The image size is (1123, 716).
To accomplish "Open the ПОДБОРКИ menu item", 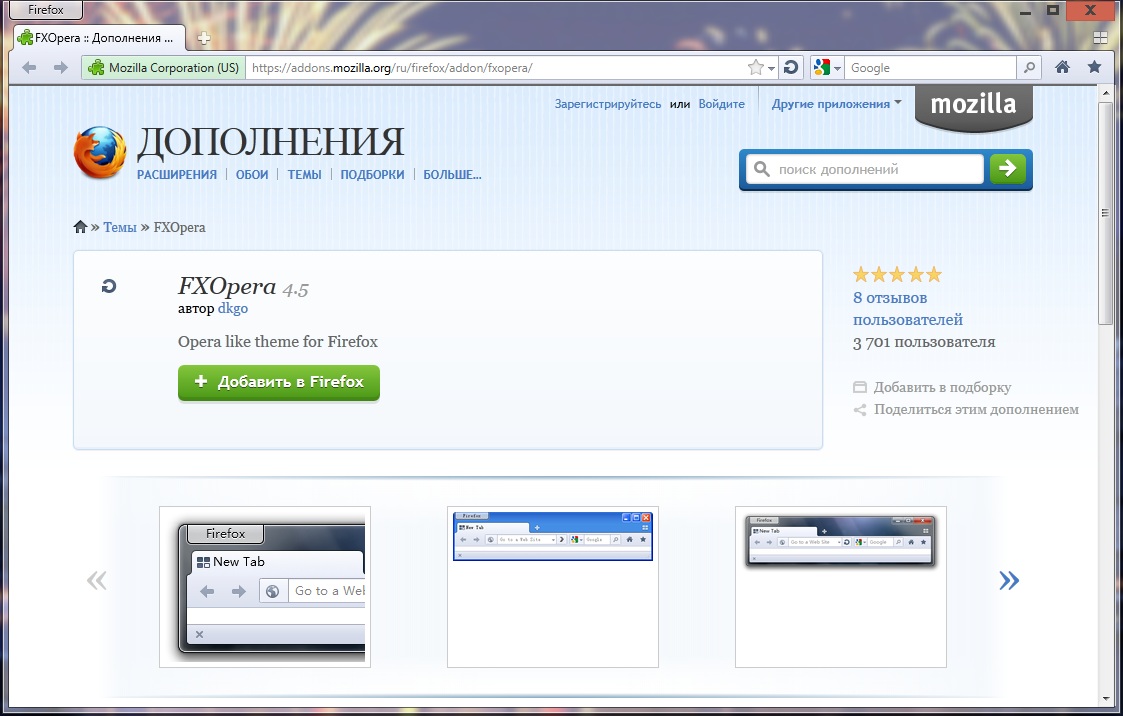I will pos(372,175).
